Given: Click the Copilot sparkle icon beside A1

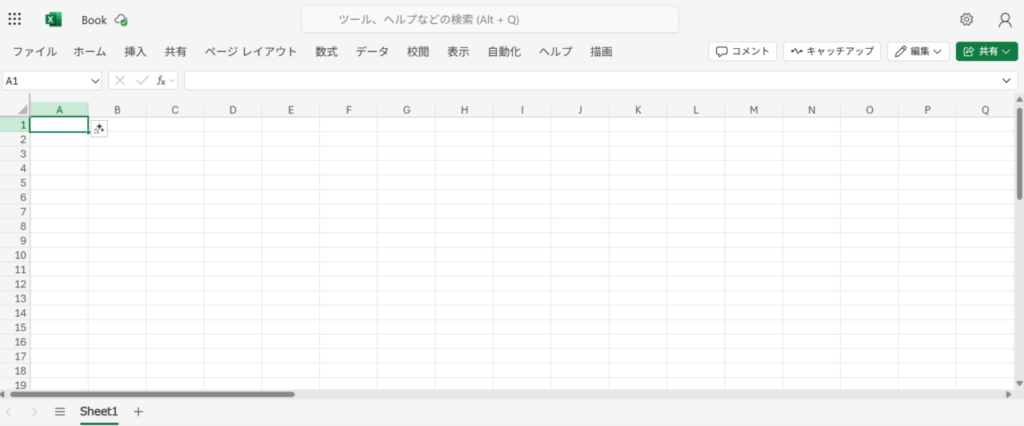Looking at the screenshot, I should tap(99, 129).
